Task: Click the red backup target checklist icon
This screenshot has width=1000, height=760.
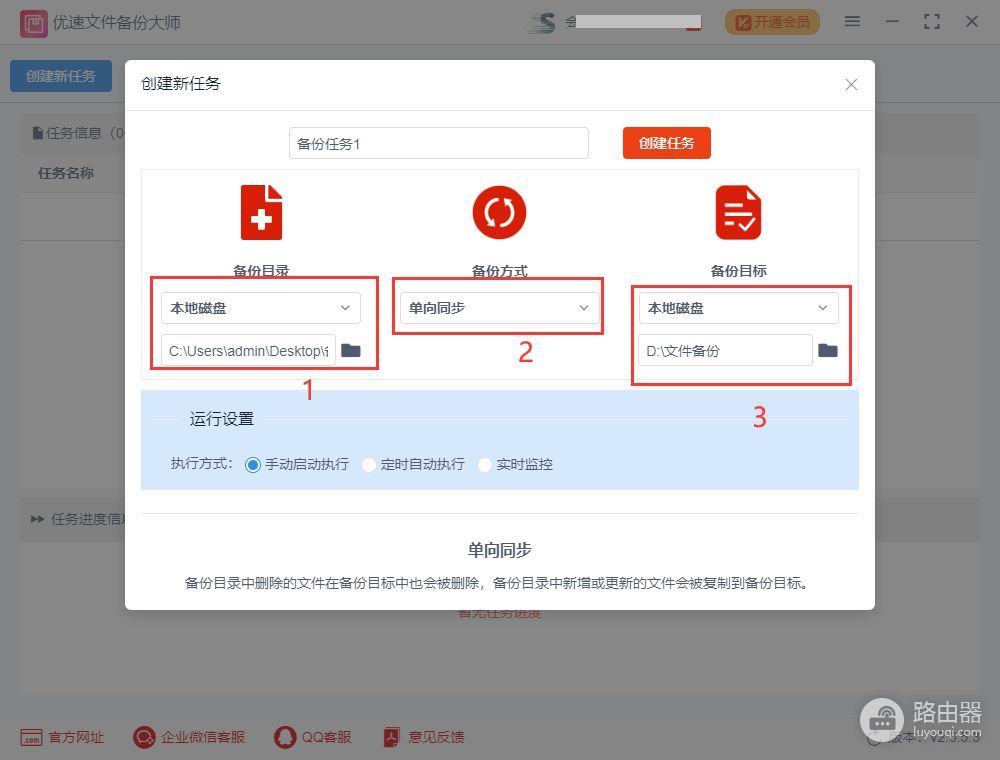Action: (x=738, y=212)
